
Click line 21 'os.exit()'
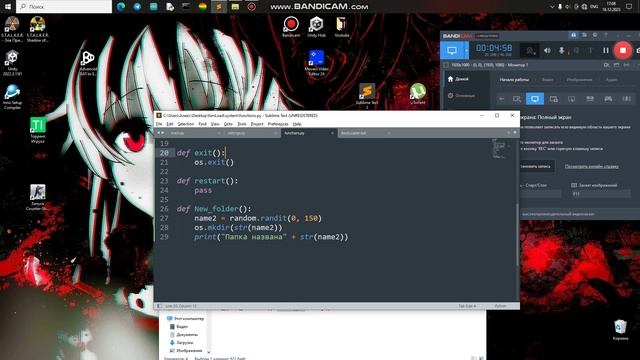[x=214, y=162]
